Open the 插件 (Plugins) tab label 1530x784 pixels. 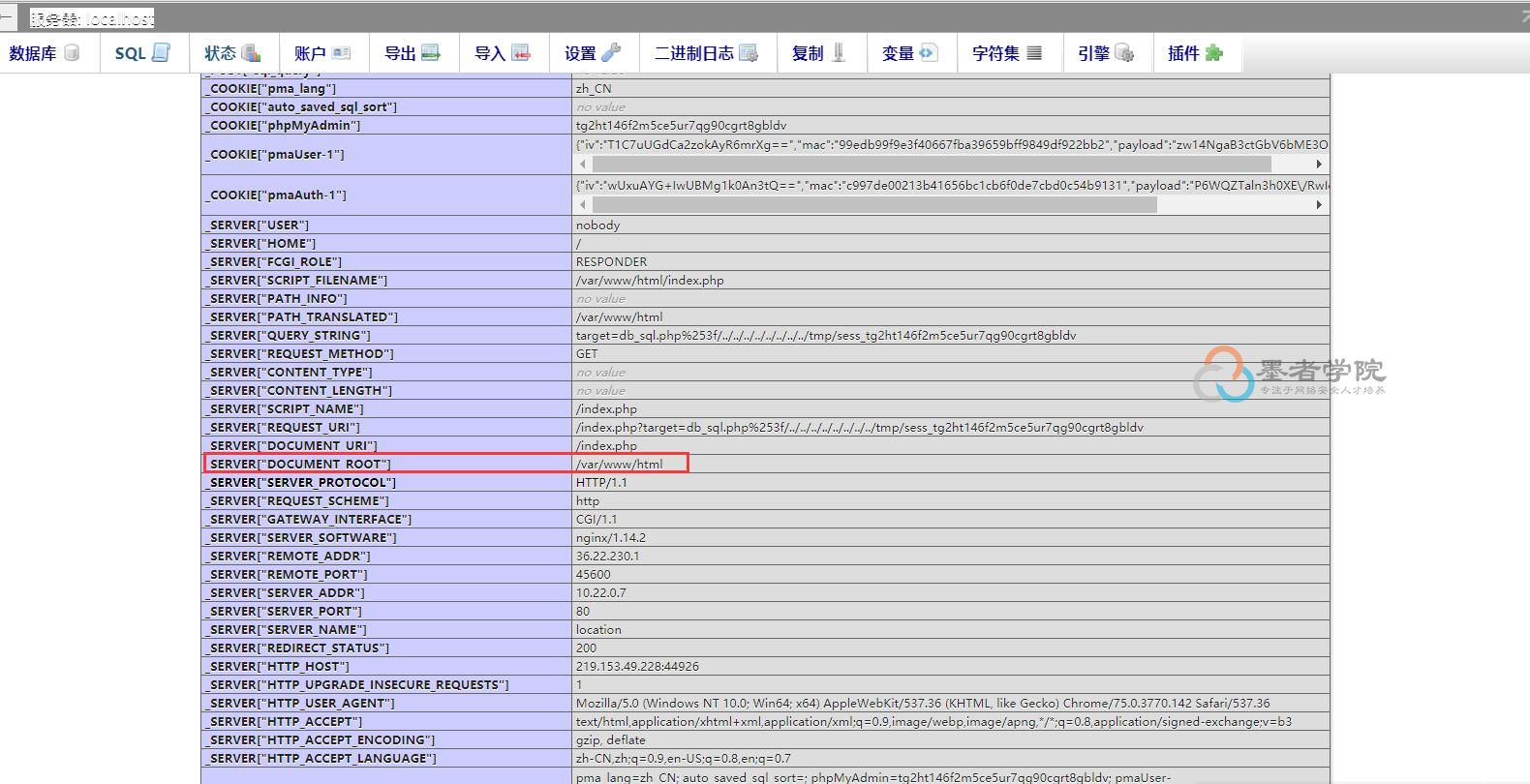tap(1183, 53)
